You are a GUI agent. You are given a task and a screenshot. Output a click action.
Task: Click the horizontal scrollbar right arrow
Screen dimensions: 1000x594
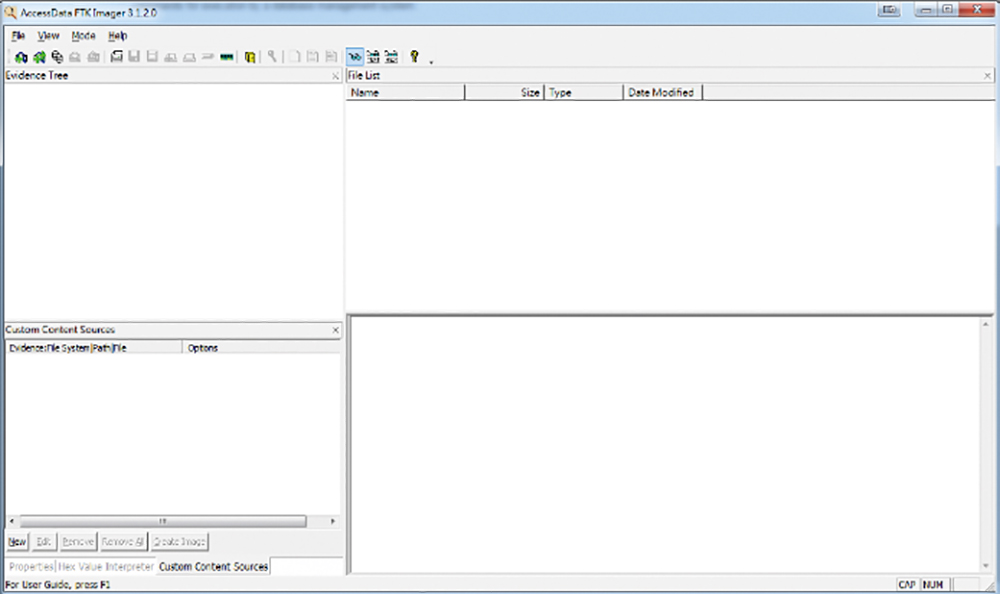pyautogui.click(x=333, y=521)
